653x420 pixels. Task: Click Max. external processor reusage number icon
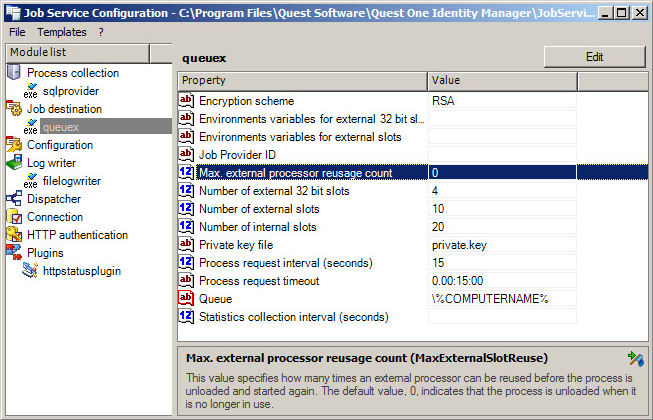point(186,172)
